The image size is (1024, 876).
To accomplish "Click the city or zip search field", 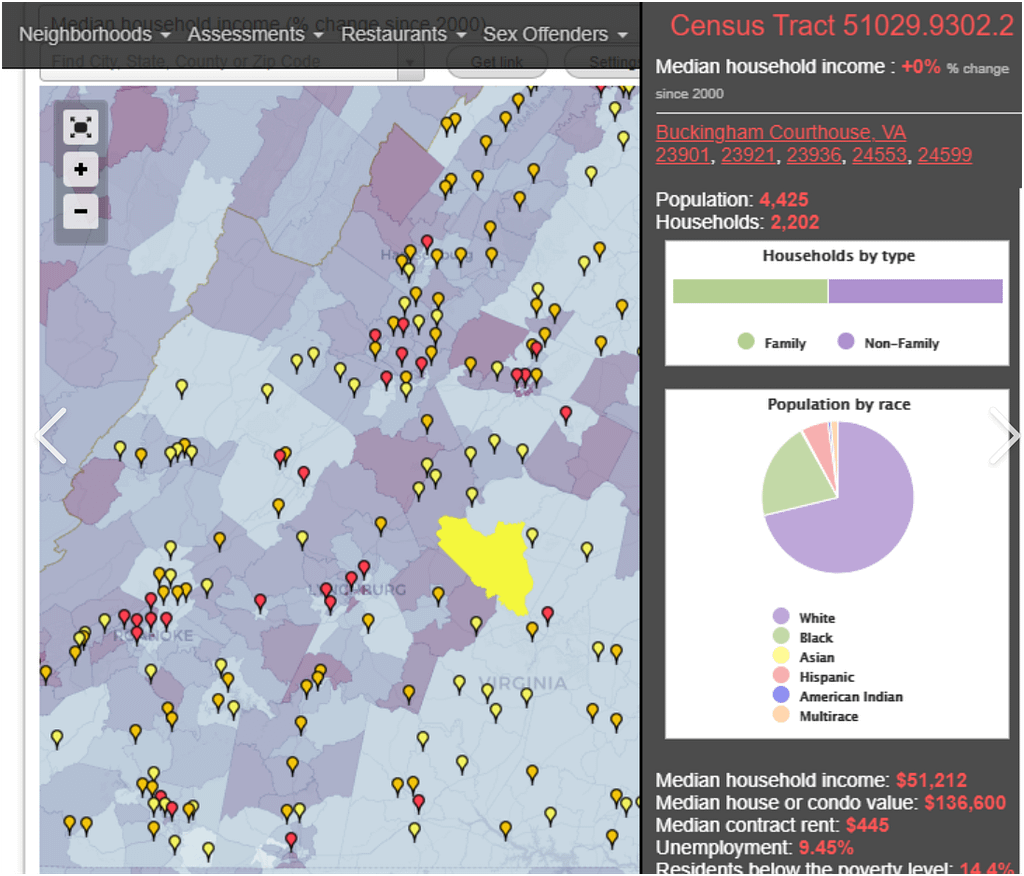I will click(220, 62).
